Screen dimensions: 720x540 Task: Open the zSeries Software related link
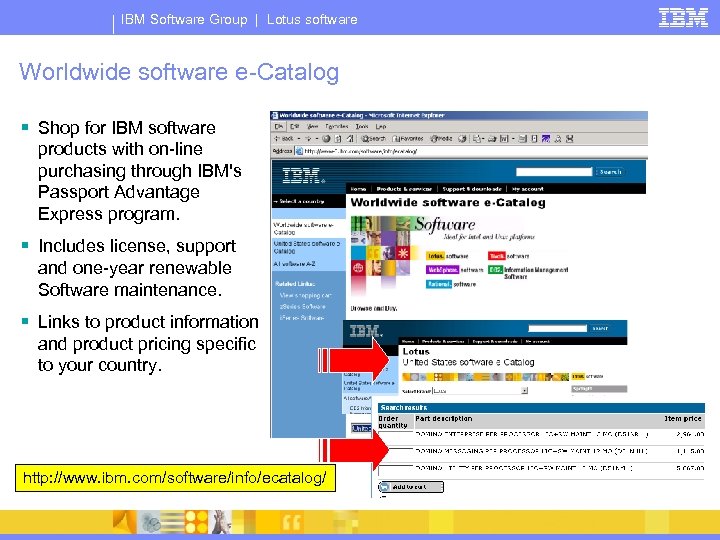coord(303,306)
